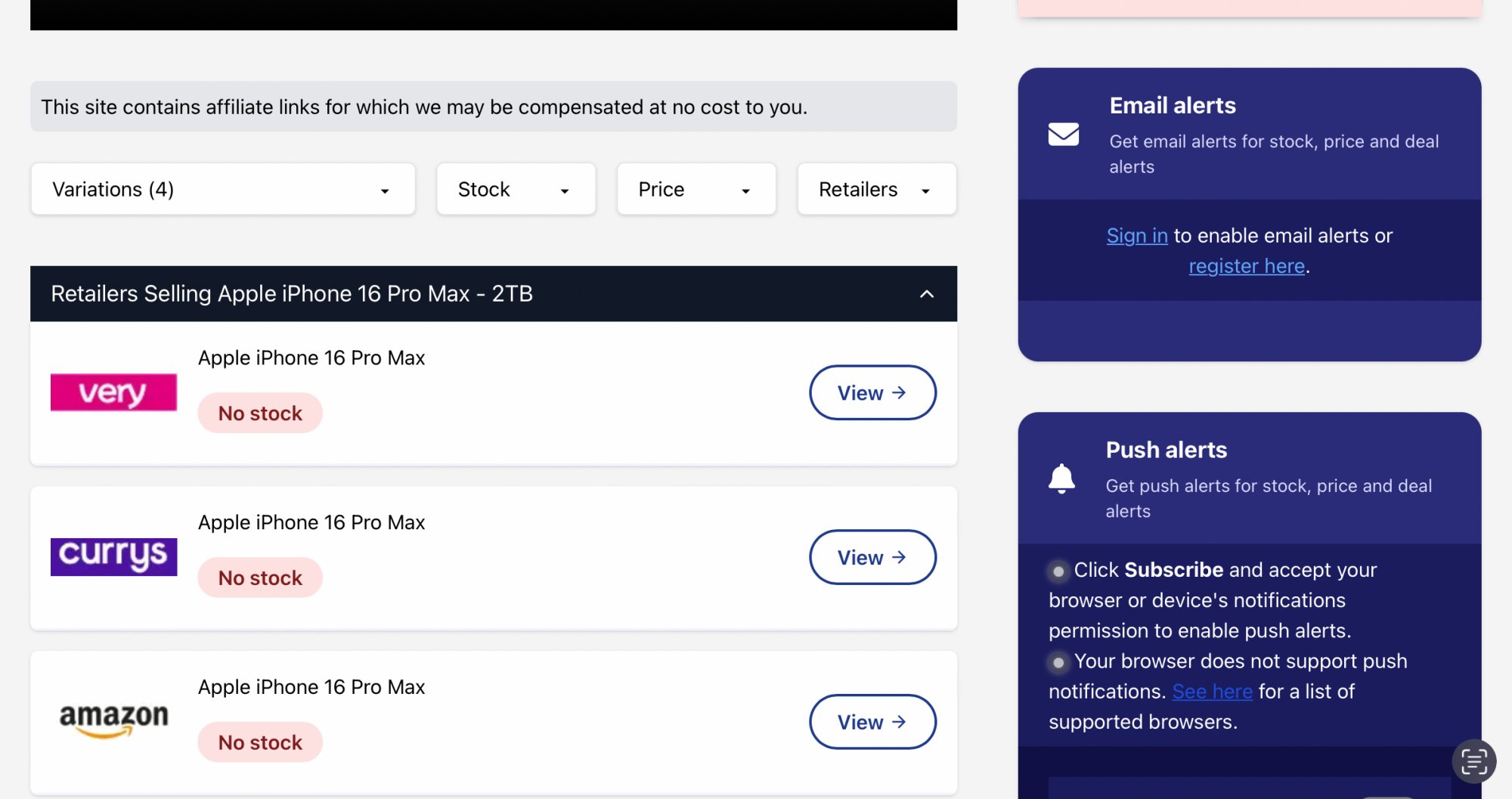Open the Retailers filter dropdown

tap(876, 189)
